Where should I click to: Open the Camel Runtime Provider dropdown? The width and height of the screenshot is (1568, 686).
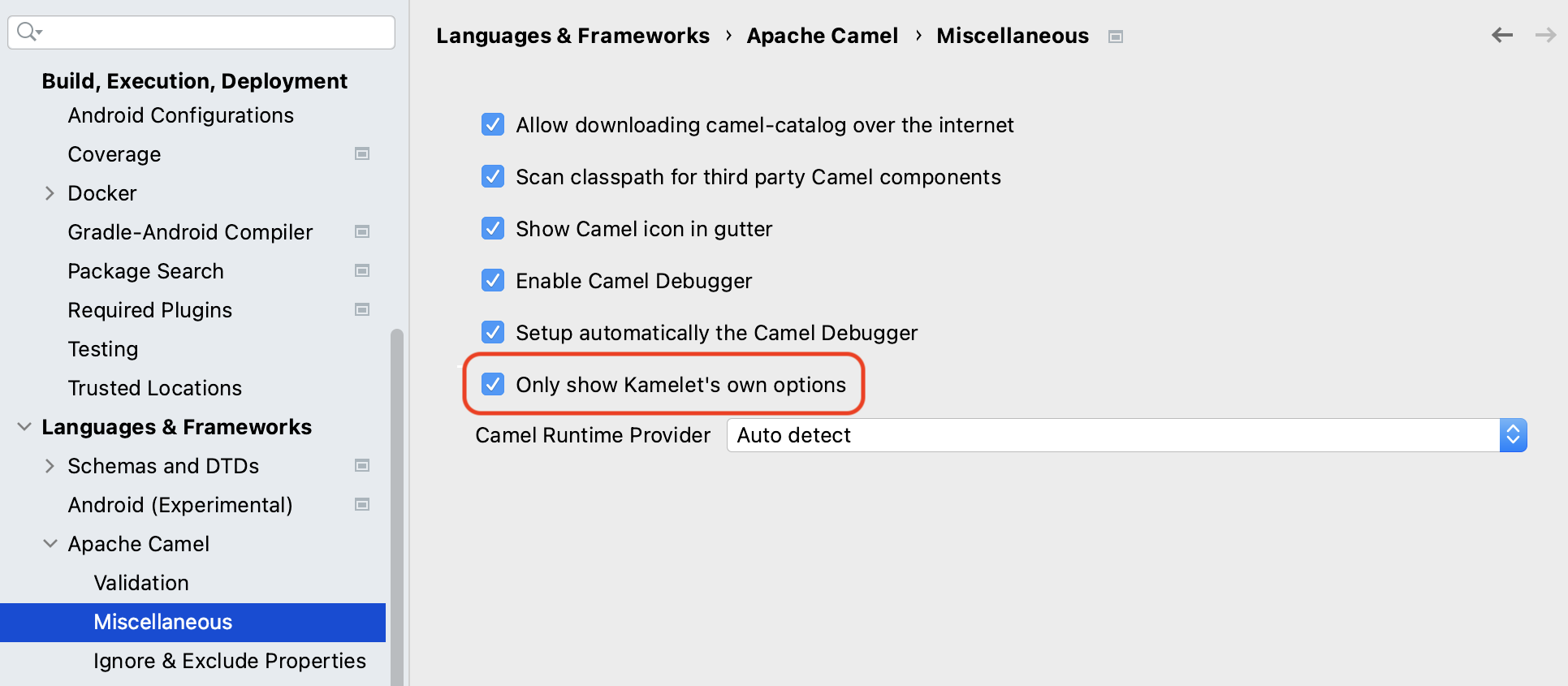1513,435
